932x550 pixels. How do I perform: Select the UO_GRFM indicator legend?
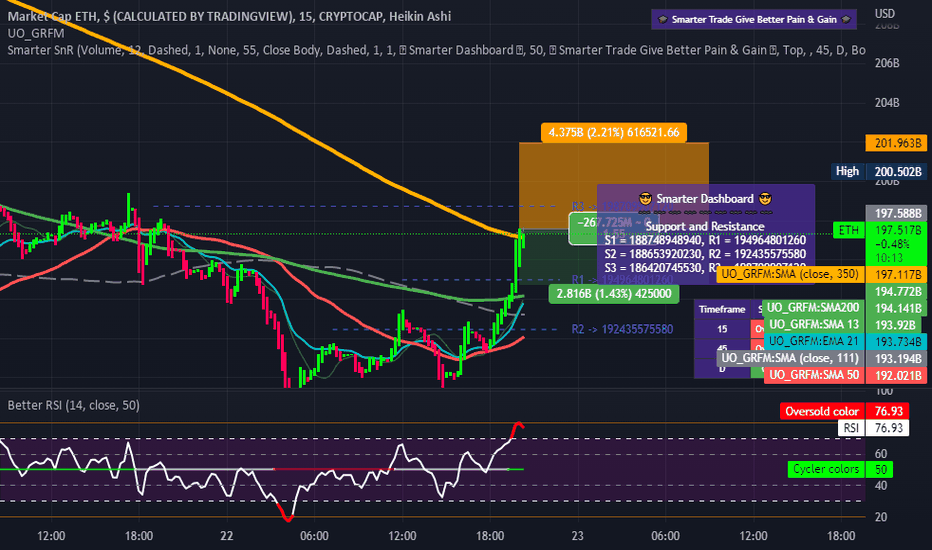(x=36, y=33)
